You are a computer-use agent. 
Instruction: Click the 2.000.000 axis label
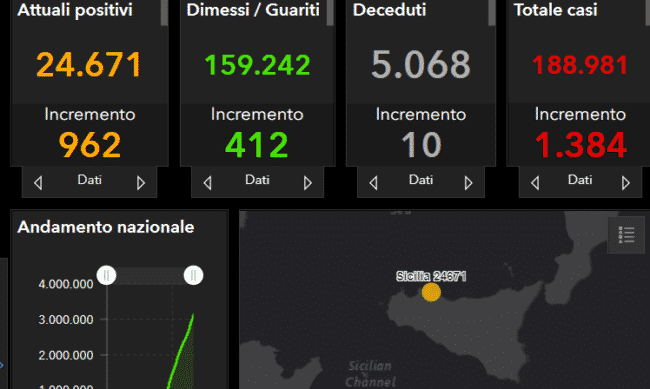point(65,355)
